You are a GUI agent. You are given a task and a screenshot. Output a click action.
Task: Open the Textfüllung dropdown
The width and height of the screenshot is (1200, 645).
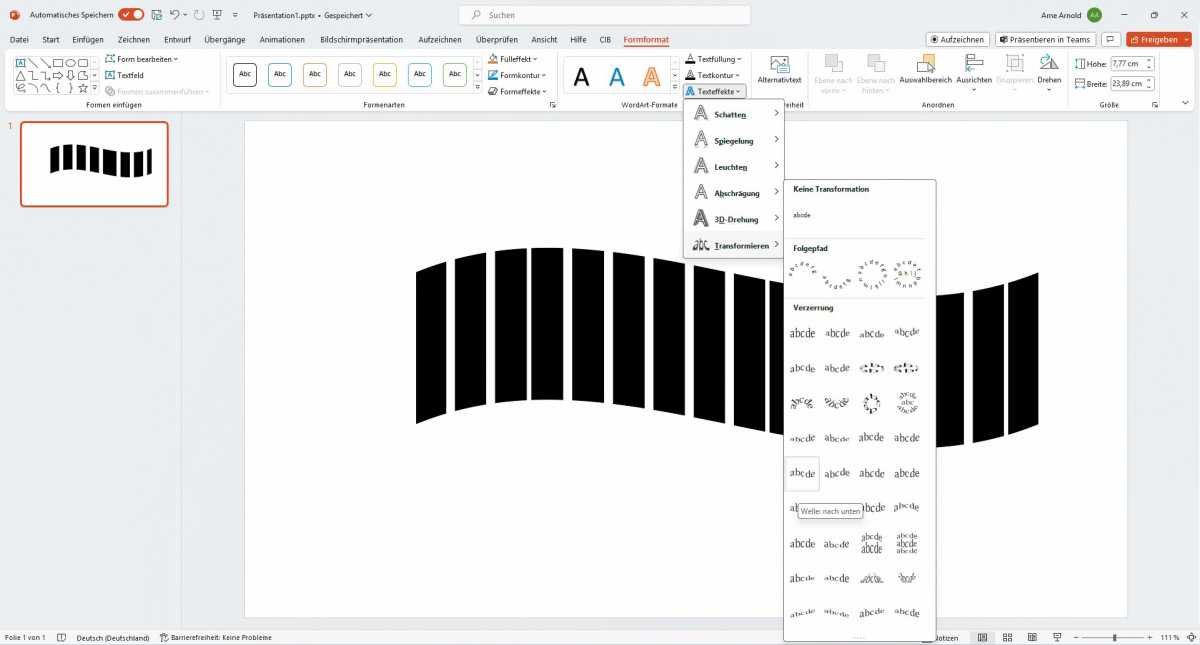[x=713, y=59]
